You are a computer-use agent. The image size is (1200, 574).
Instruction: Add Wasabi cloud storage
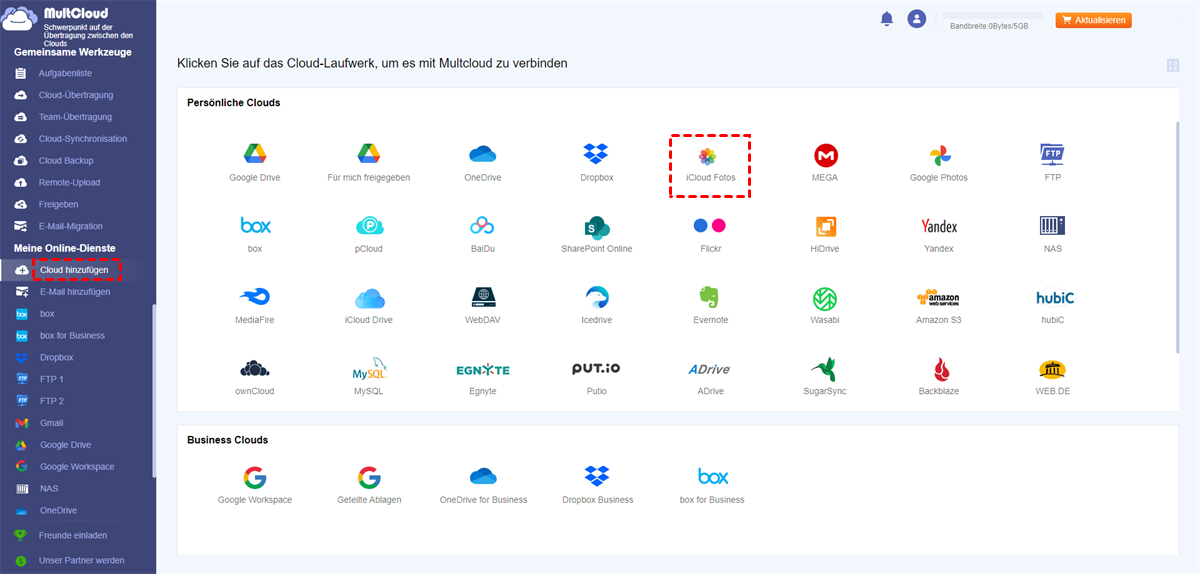tap(825, 297)
